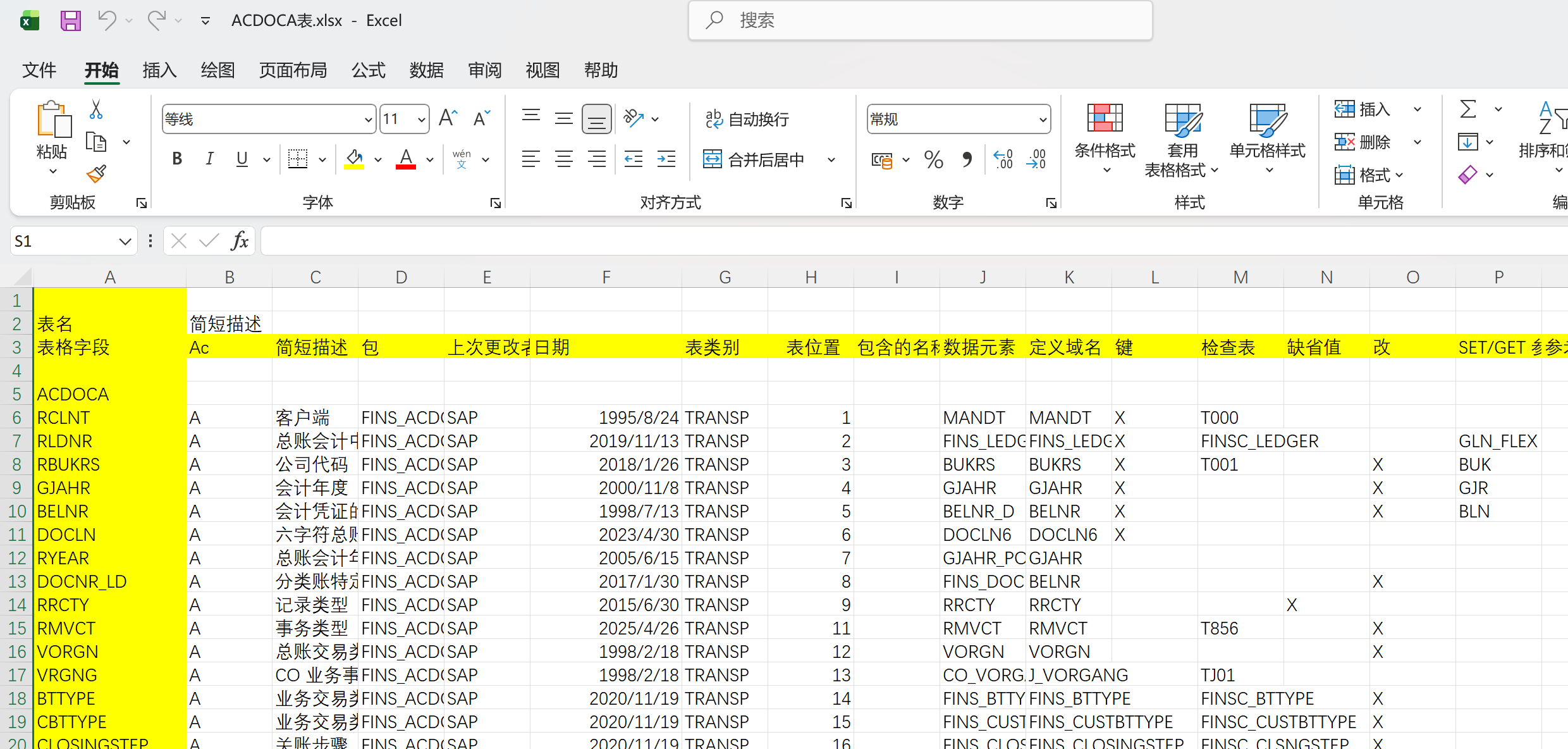Switch to the 插入 ribbon tab

[159, 70]
